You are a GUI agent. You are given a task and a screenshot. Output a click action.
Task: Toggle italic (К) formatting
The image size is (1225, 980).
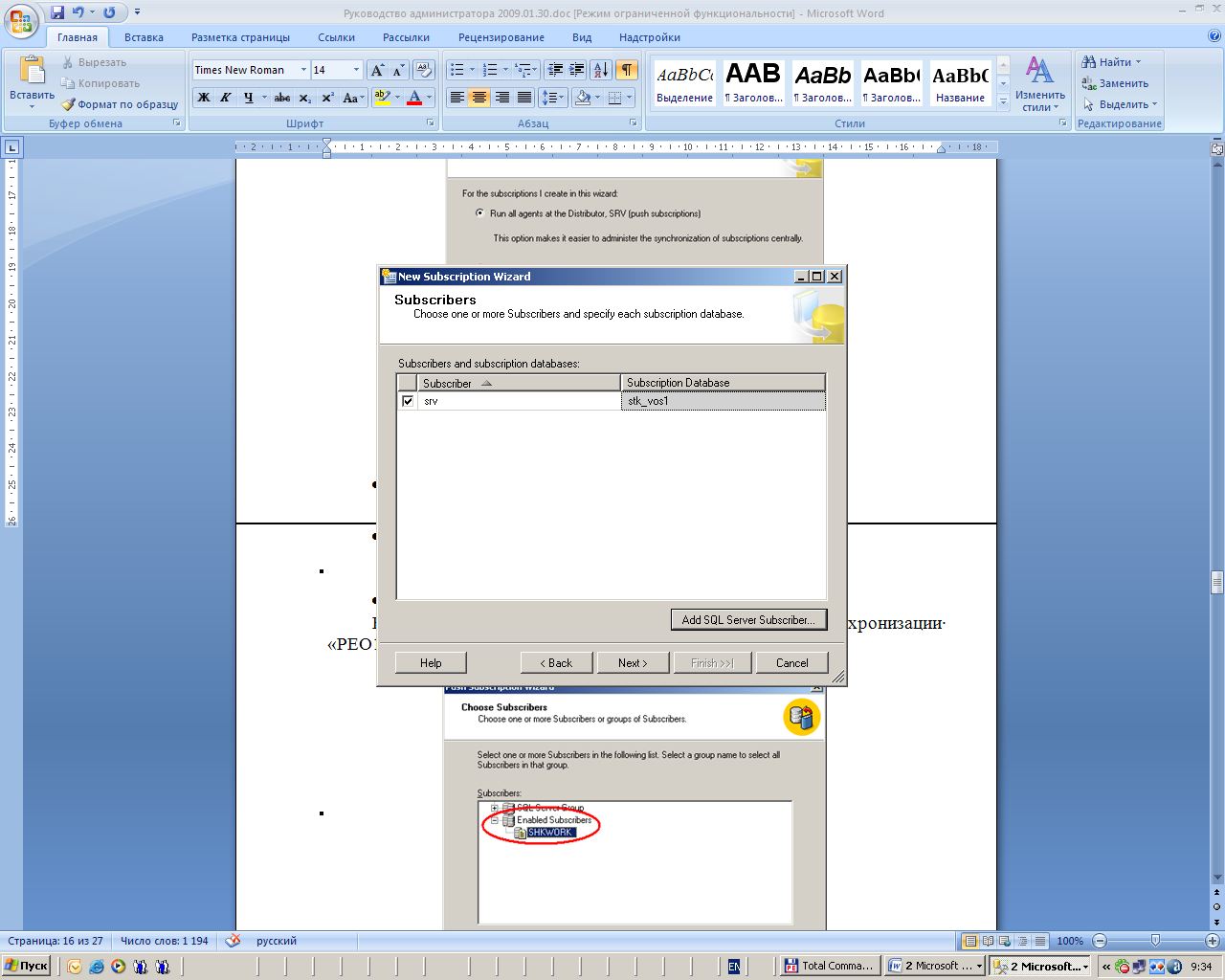click(226, 98)
